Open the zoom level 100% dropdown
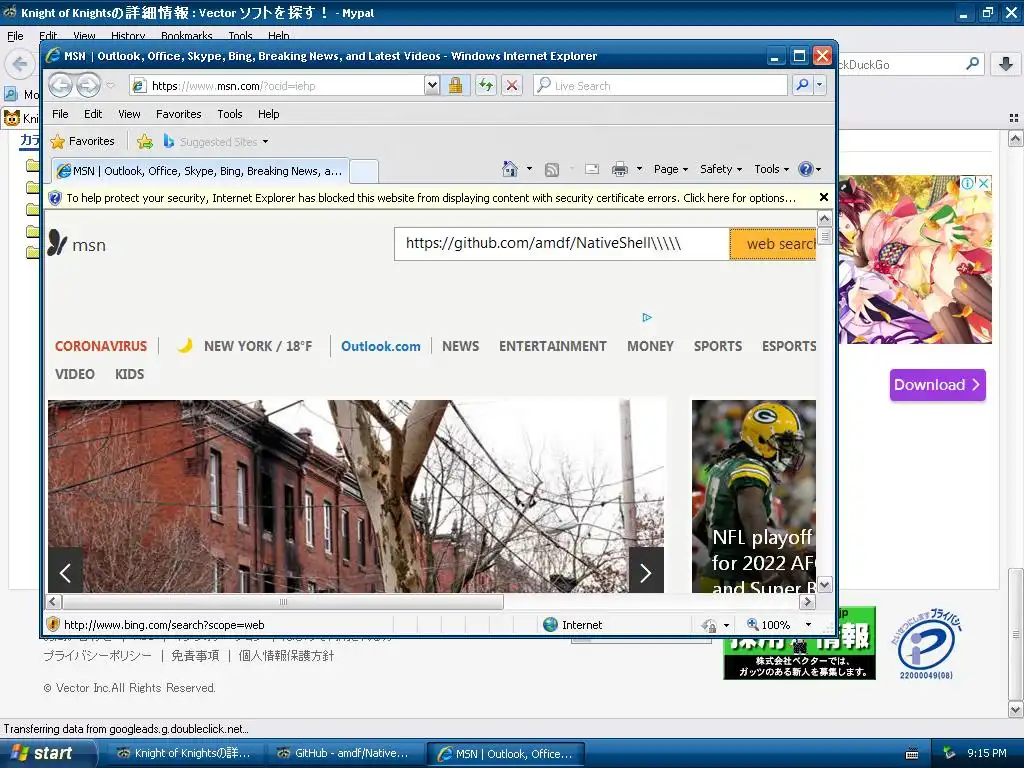 [x=808, y=625]
